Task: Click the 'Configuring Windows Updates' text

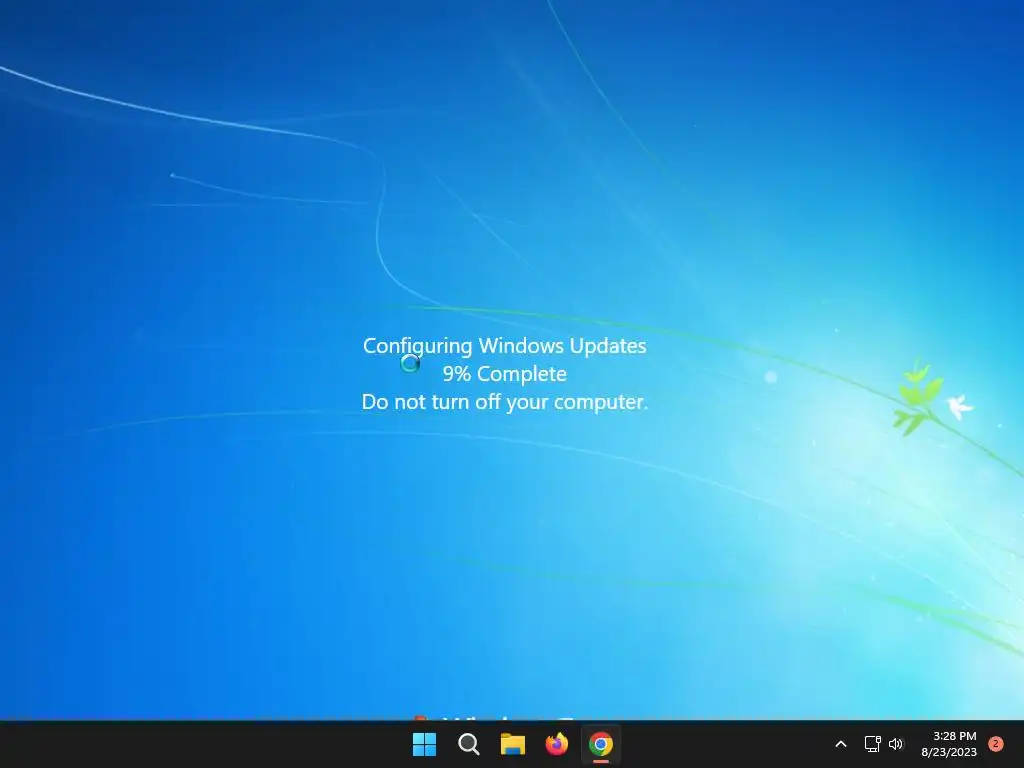Action: coord(505,345)
